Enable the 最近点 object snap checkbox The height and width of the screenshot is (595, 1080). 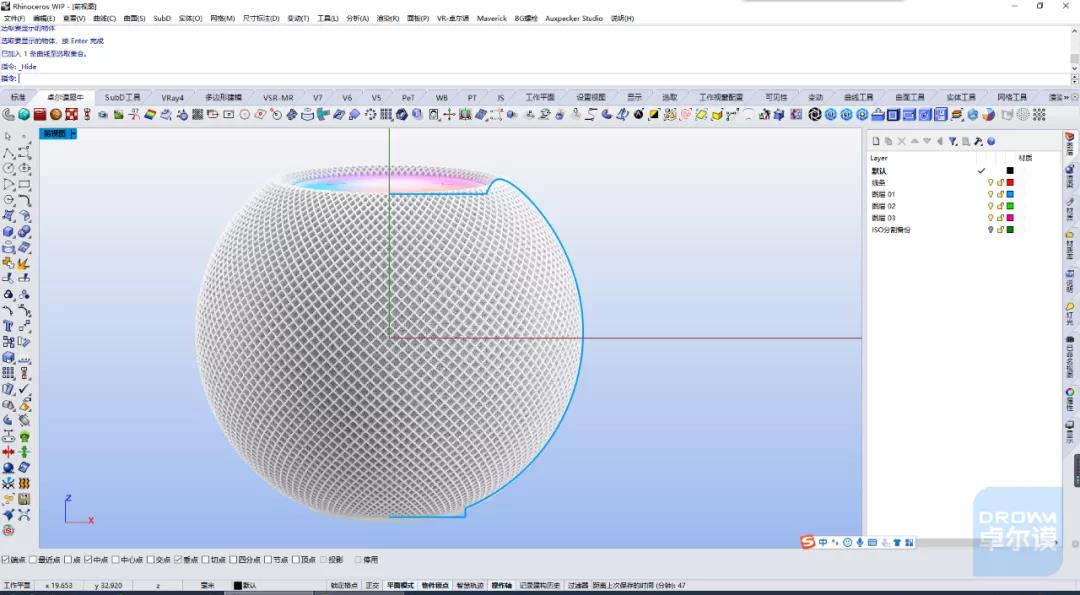32,560
